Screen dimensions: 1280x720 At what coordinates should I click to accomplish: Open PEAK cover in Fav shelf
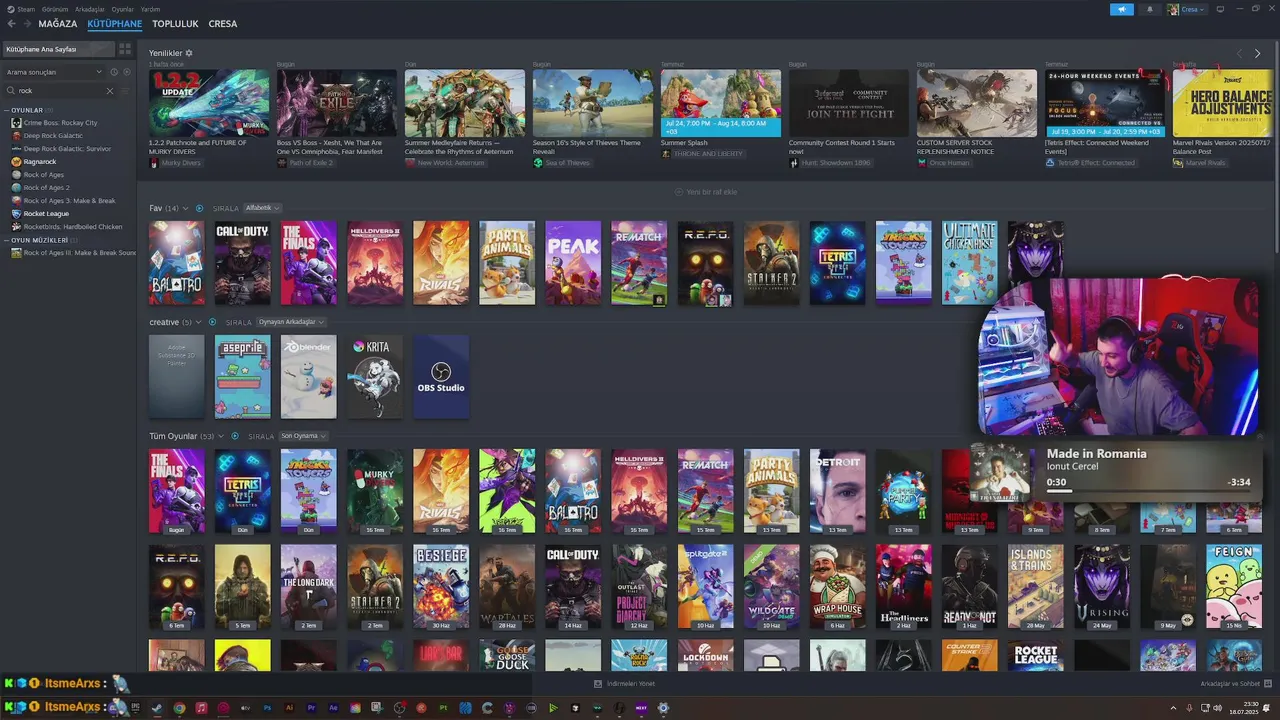click(x=573, y=263)
